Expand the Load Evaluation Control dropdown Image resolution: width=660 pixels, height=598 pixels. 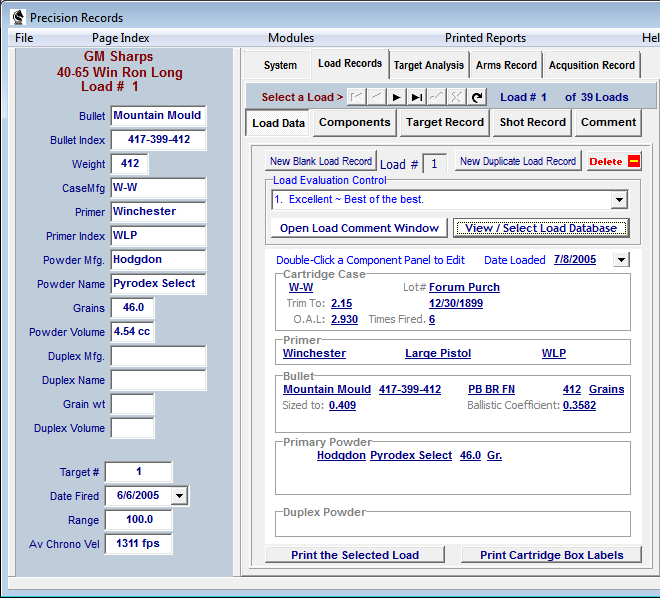click(619, 199)
